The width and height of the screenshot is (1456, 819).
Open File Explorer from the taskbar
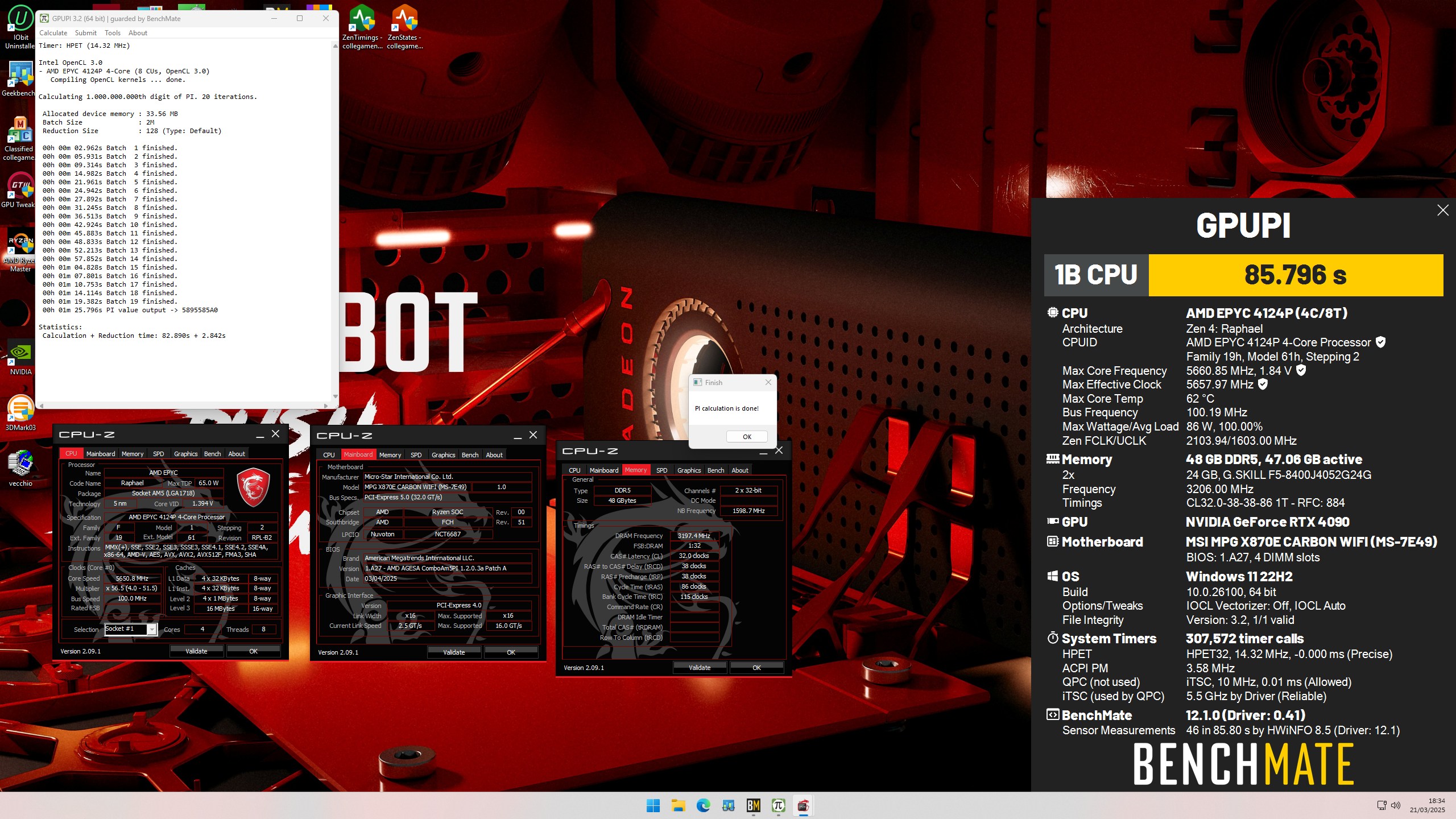pos(678,805)
